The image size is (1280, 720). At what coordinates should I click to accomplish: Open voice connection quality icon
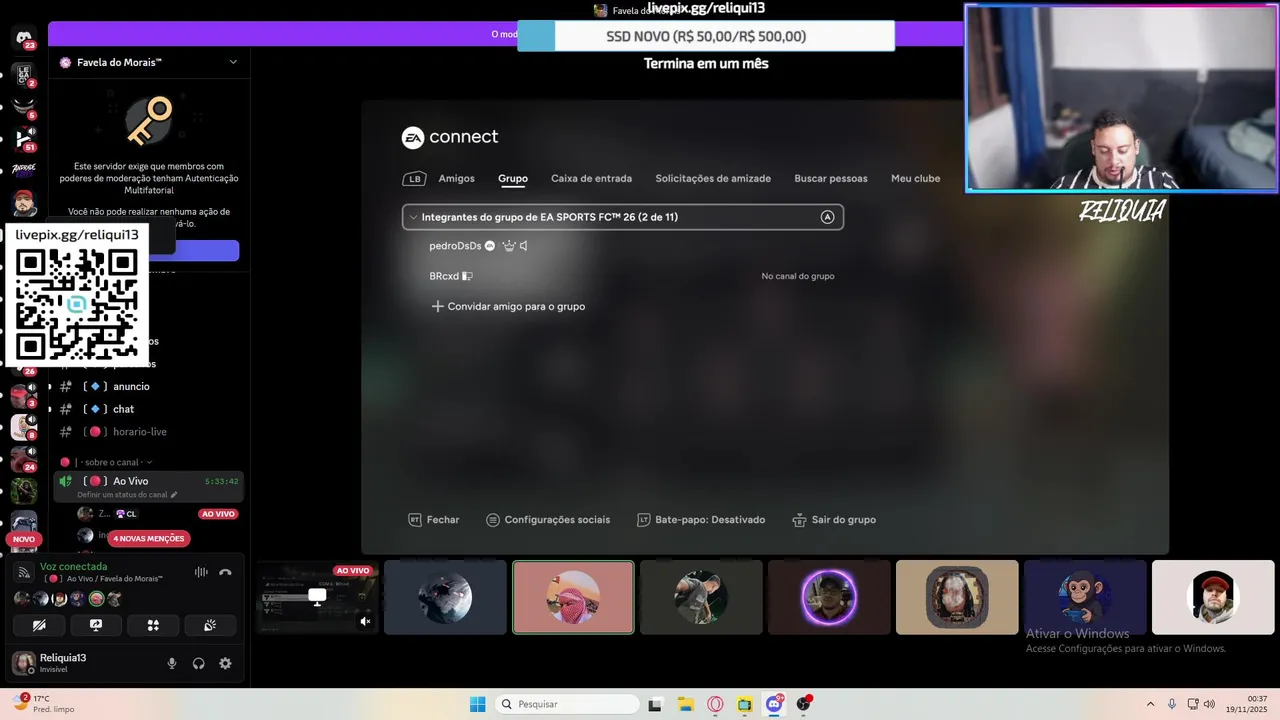[24, 572]
